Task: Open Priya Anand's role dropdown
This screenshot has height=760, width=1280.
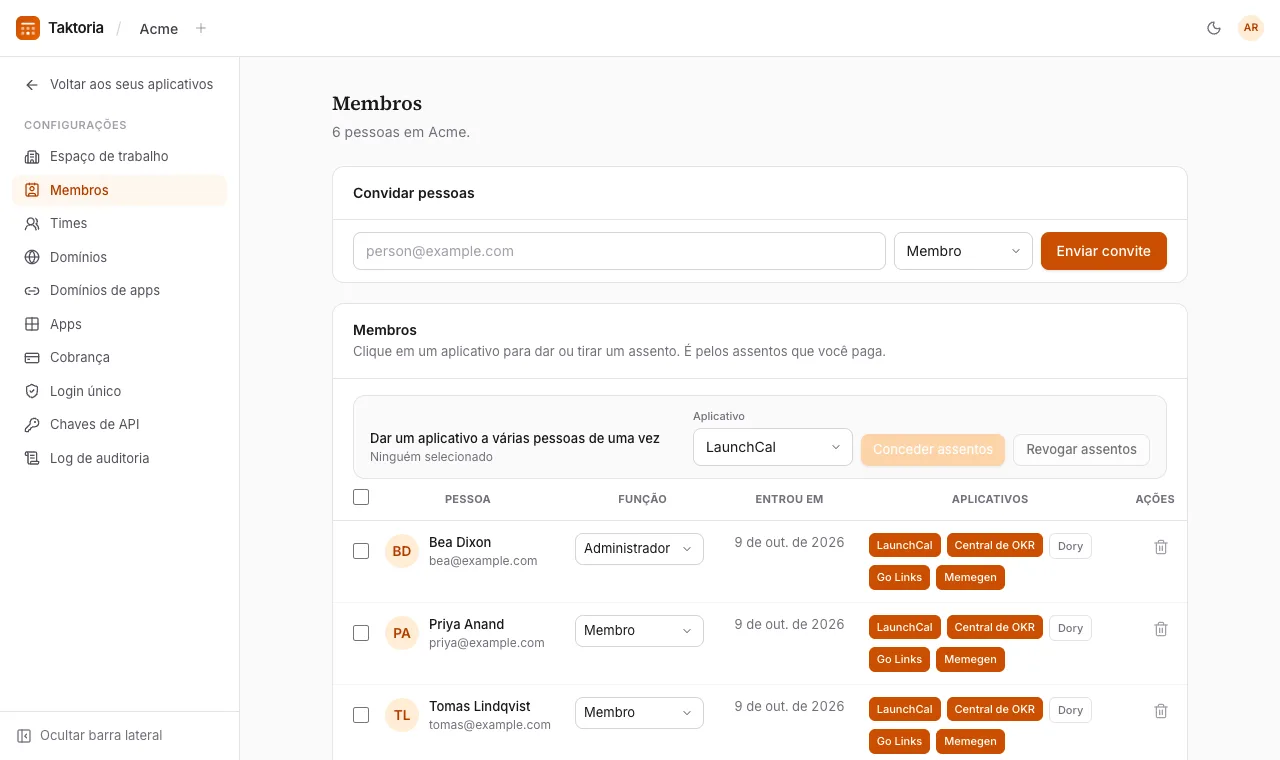Action: click(639, 631)
